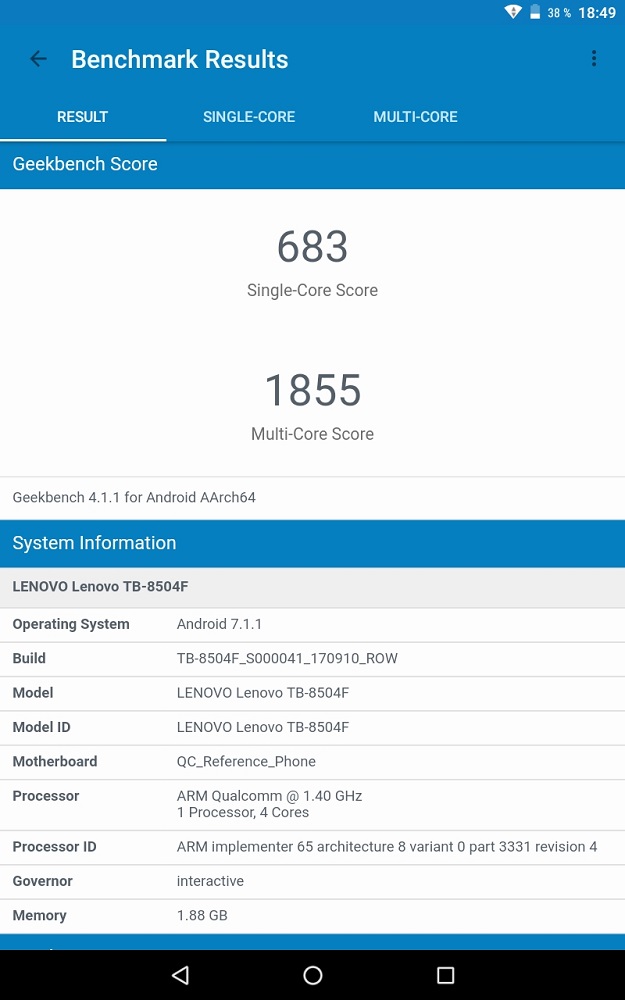The height and width of the screenshot is (1000, 625).
Task: Tap the System Information header
Action: tap(312, 543)
